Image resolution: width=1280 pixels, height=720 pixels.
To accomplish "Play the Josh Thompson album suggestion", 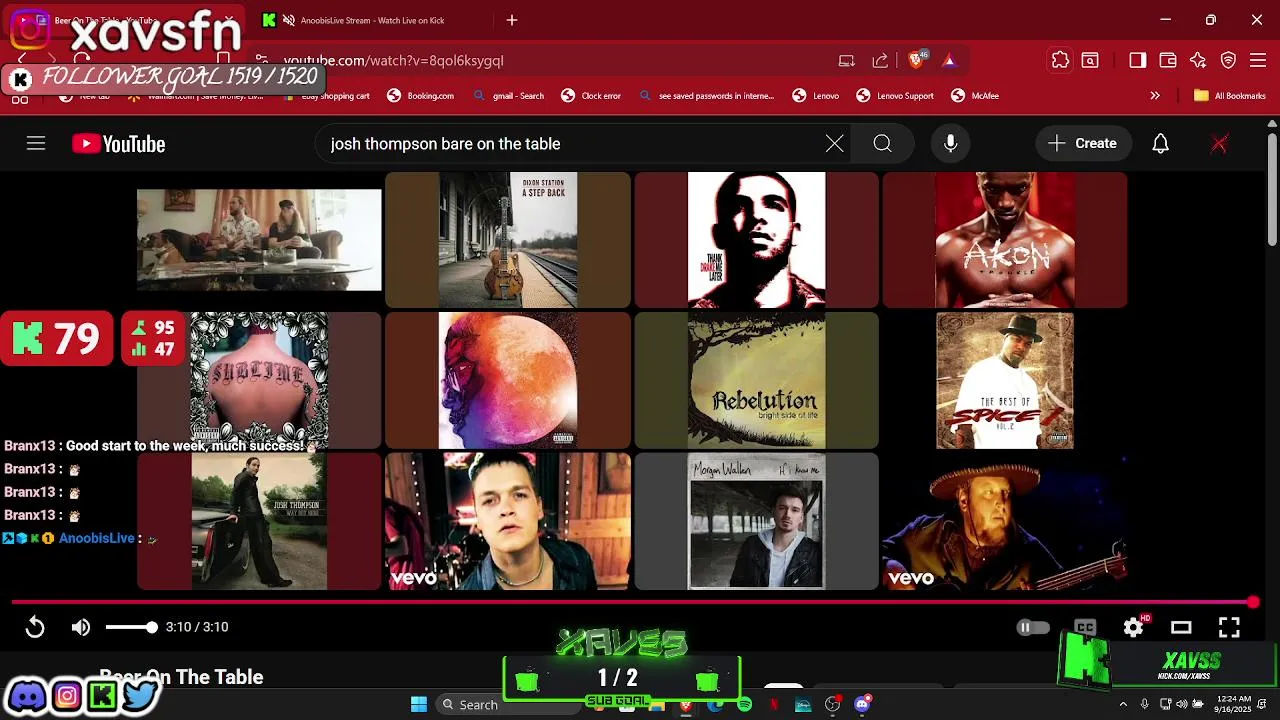I will click(259, 521).
